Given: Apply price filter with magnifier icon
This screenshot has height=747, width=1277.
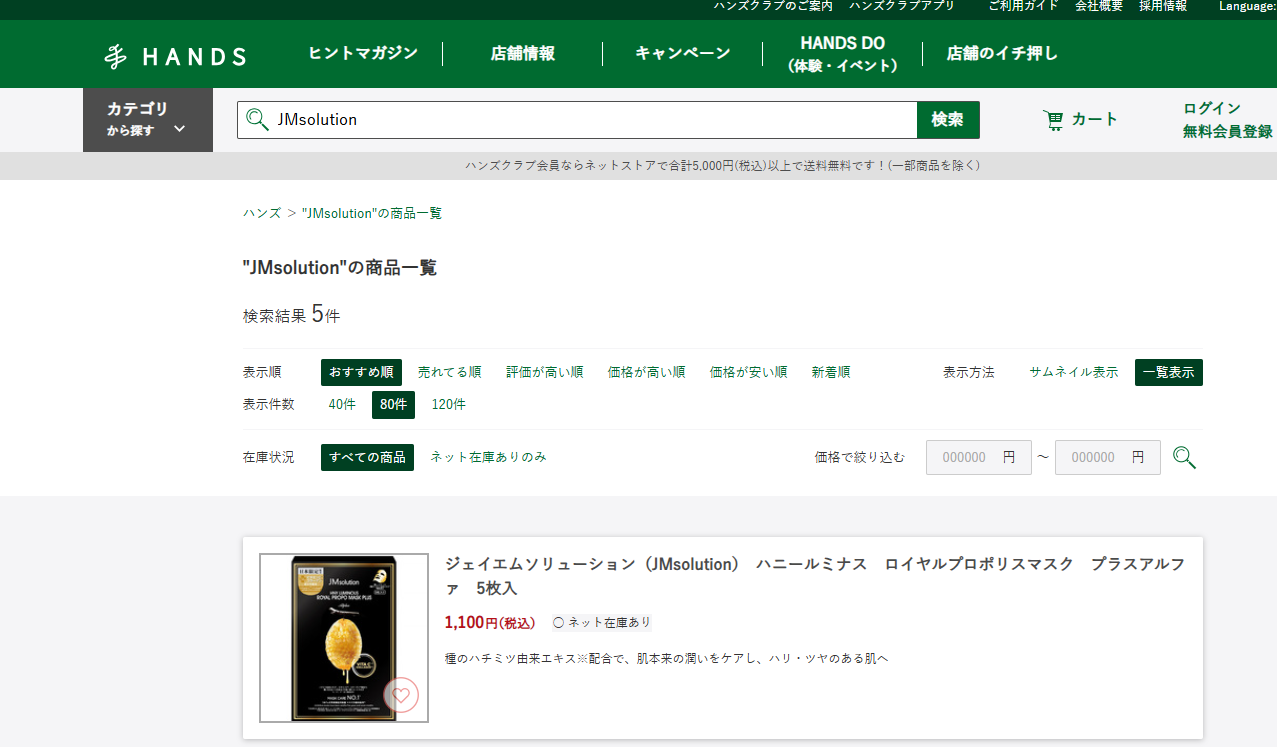Looking at the screenshot, I should tap(1184, 458).
